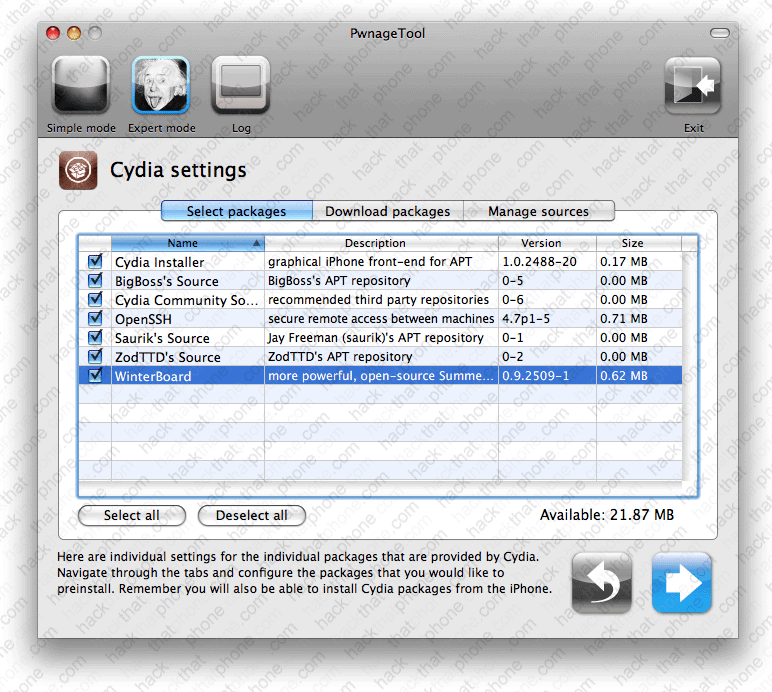Screen dimensions: 772x692
Task: Open the Download packages tab
Action: (x=387, y=211)
